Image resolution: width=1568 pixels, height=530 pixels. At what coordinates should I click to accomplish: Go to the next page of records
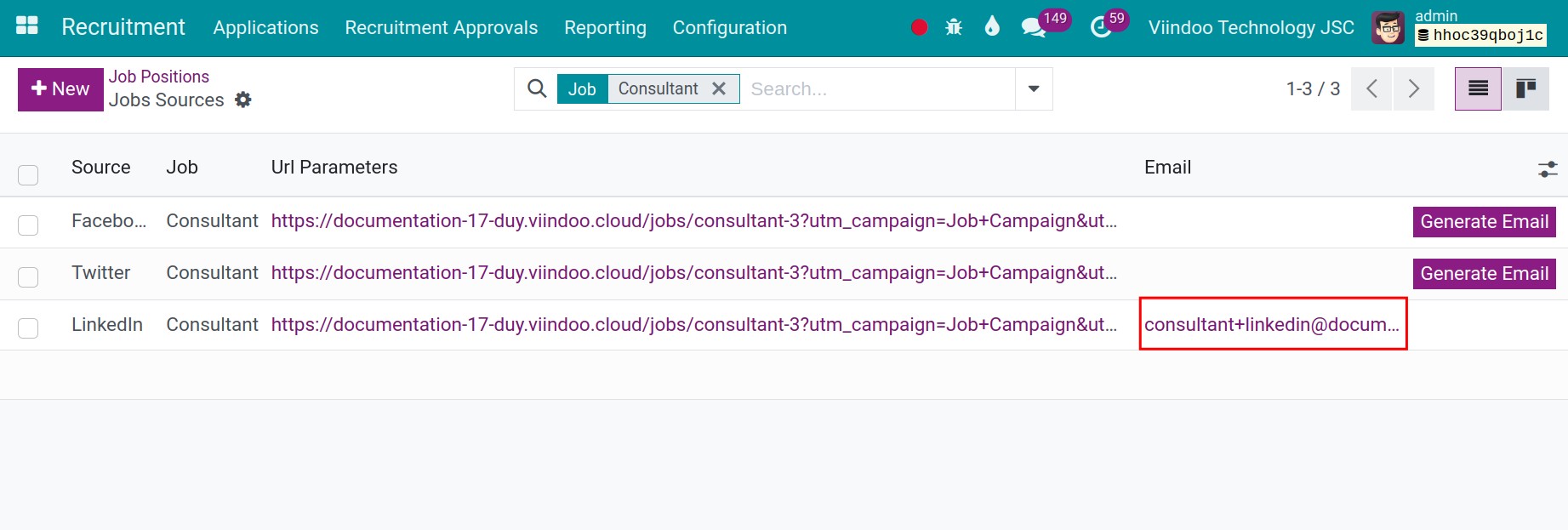coord(1413,88)
